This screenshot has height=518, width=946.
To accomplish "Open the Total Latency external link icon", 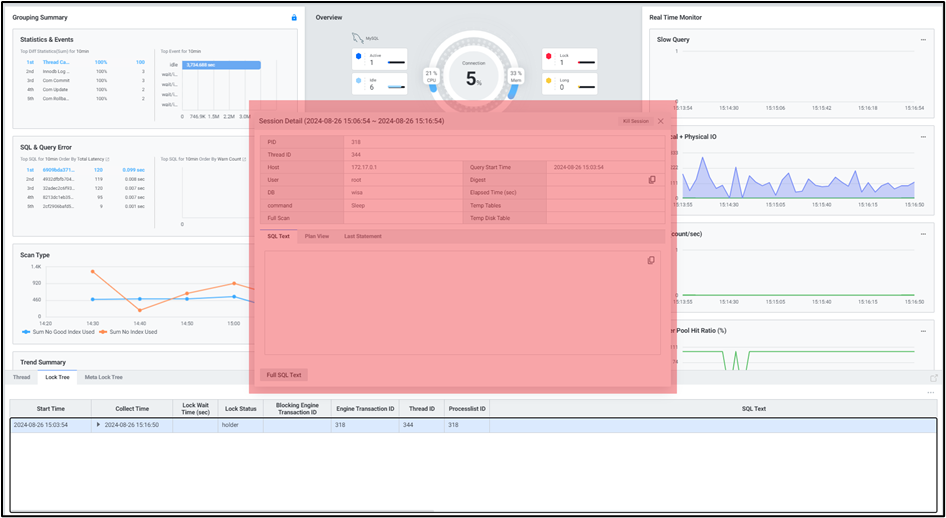I will click(x=107, y=159).
